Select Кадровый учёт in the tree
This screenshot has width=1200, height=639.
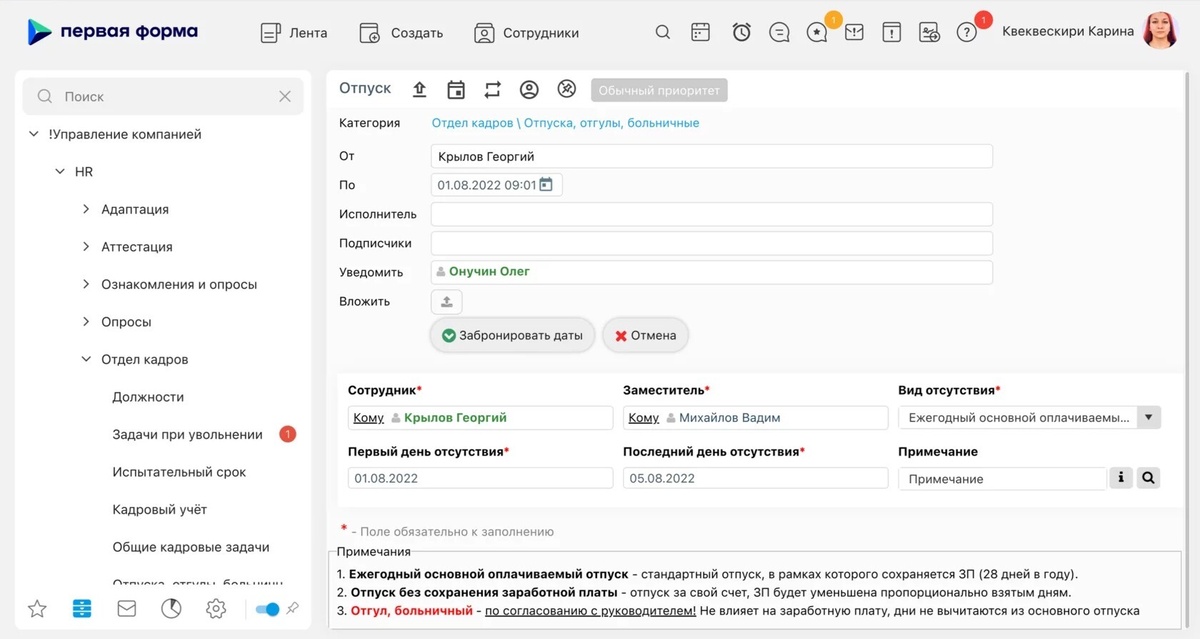[x=160, y=509]
